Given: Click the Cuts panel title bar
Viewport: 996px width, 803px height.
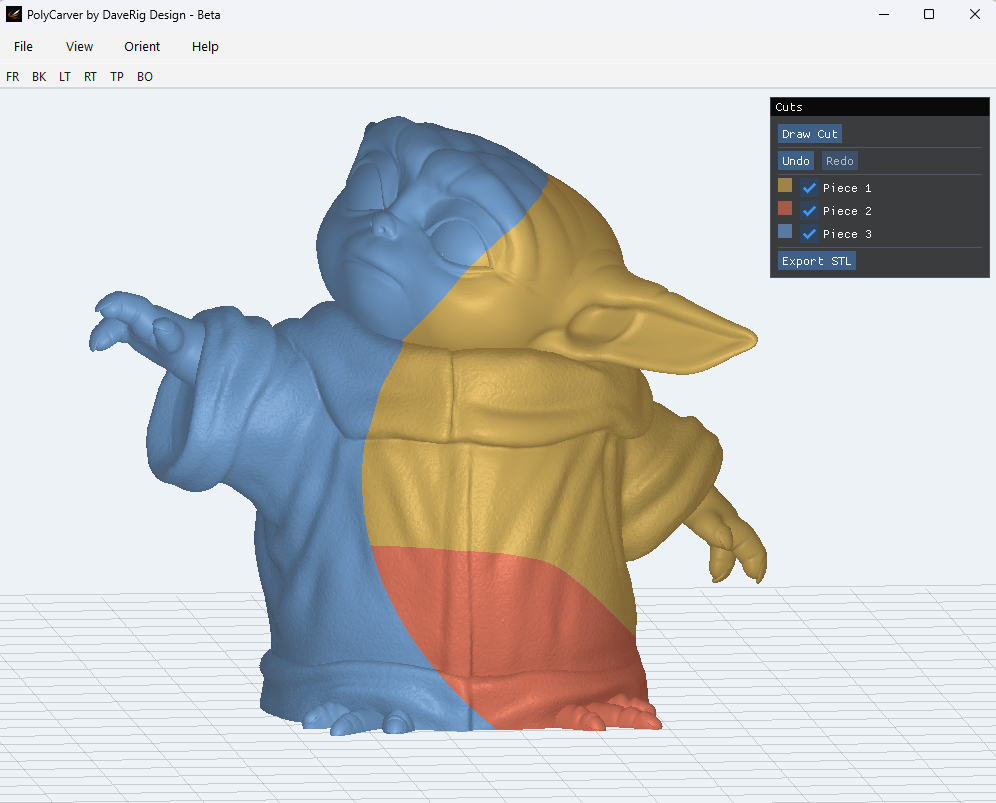Looking at the screenshot, I should pos(880,107).
